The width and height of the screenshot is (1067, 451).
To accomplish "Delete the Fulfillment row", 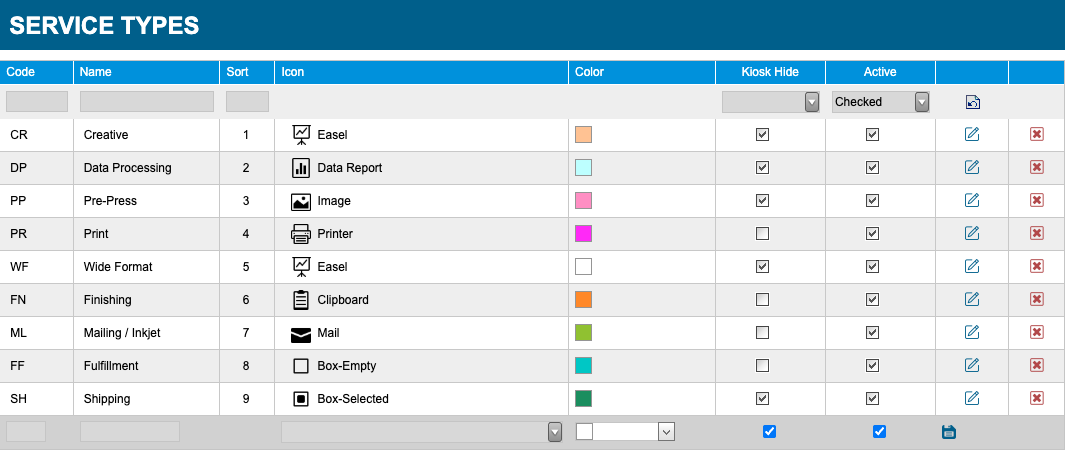I will [x=1036, y=365].
